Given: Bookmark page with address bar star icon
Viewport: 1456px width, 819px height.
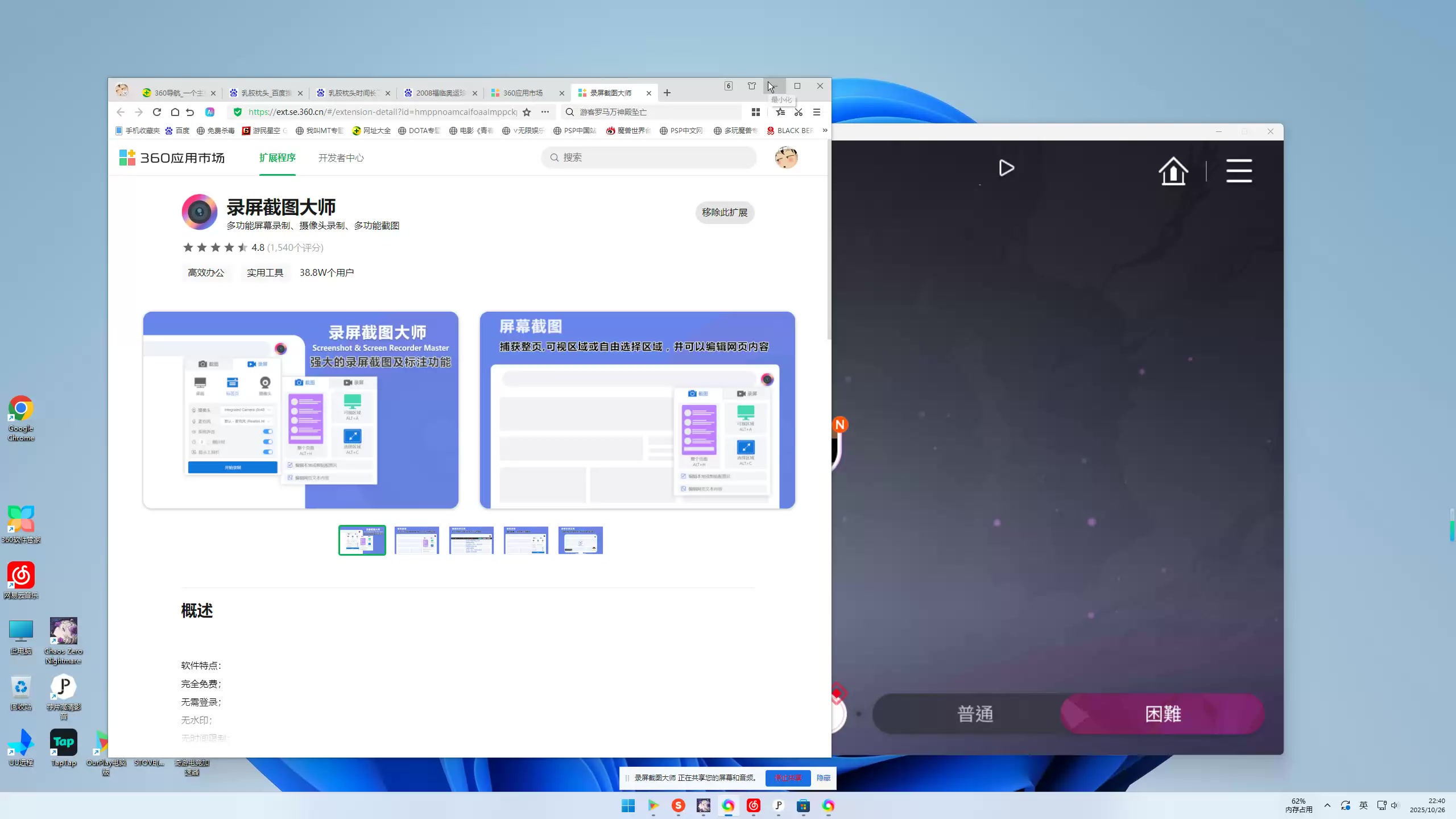Looking at the screenshot, I should pos(527,112).
